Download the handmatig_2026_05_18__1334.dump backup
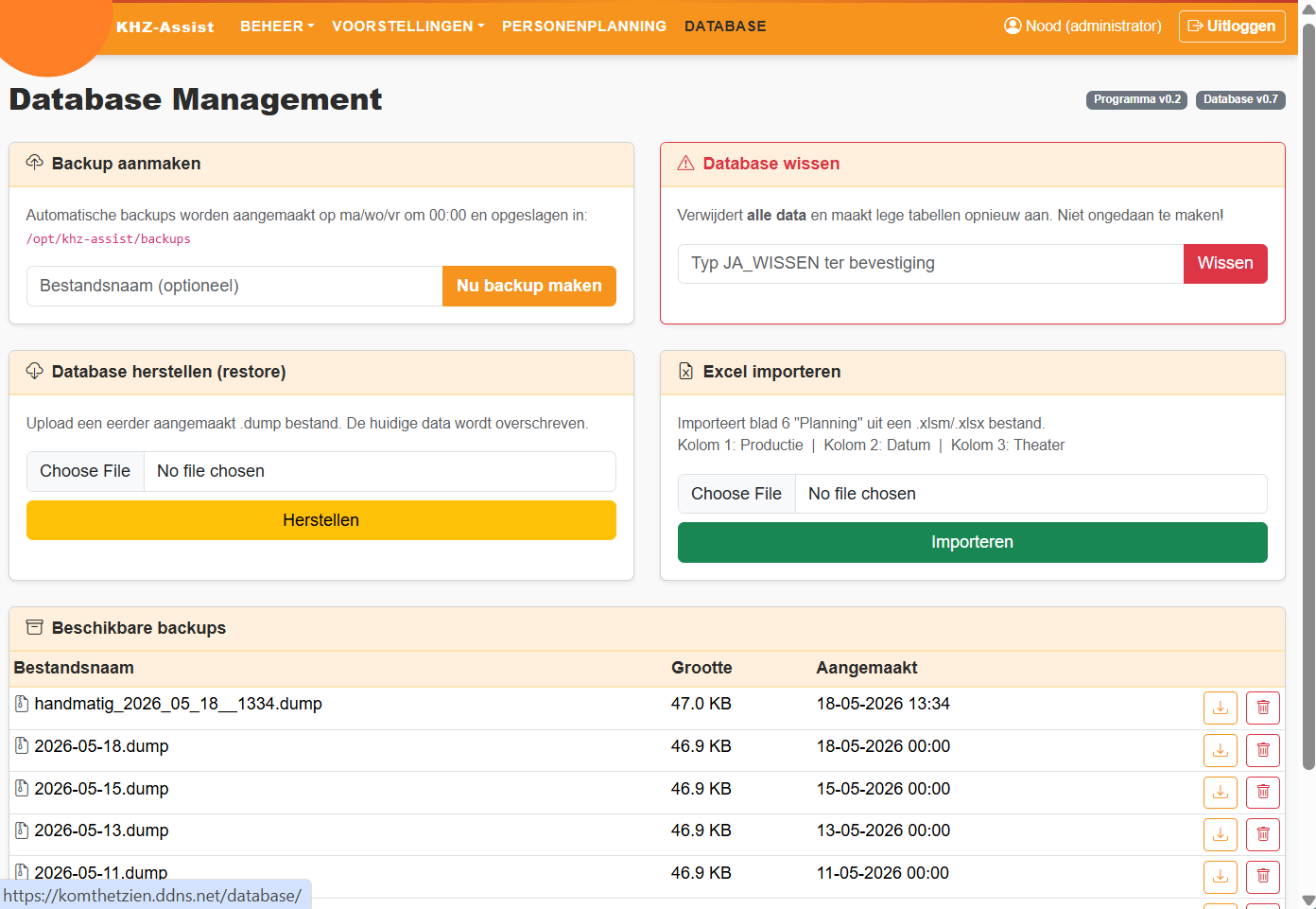This screenshot has height=909, width=1316. (1220, 708)
